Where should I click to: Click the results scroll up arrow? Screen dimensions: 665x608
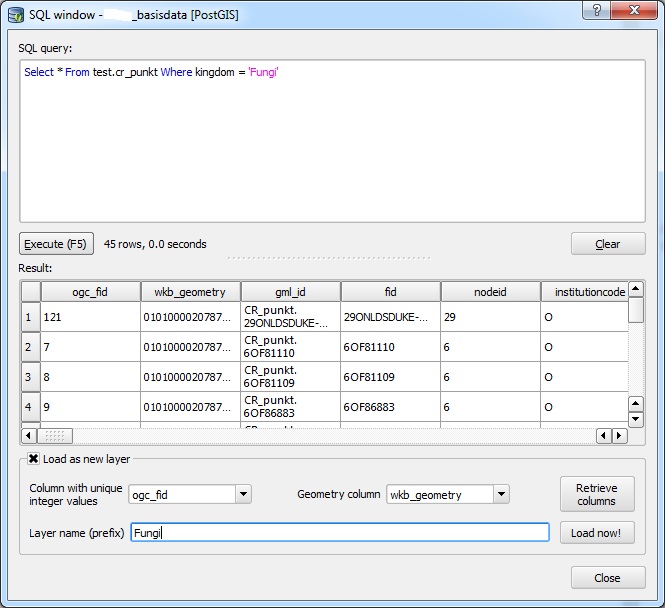[636, 289]
